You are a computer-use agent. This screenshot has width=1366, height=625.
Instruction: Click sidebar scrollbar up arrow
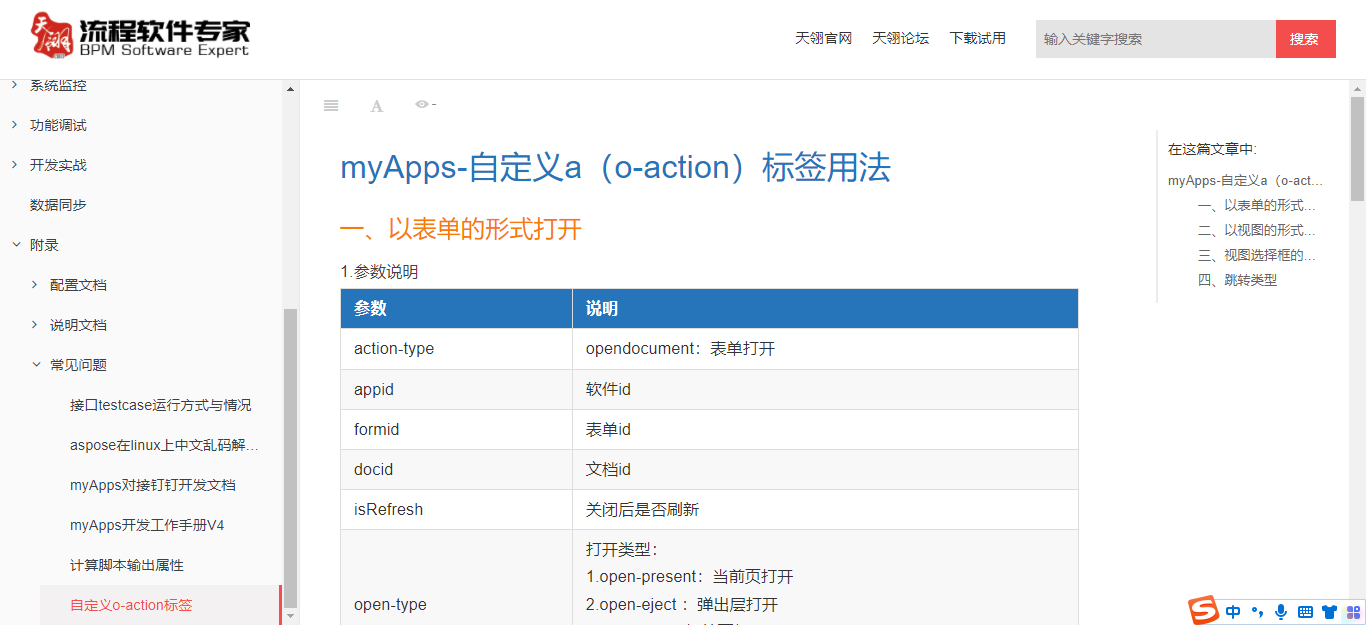coord(291,89)
